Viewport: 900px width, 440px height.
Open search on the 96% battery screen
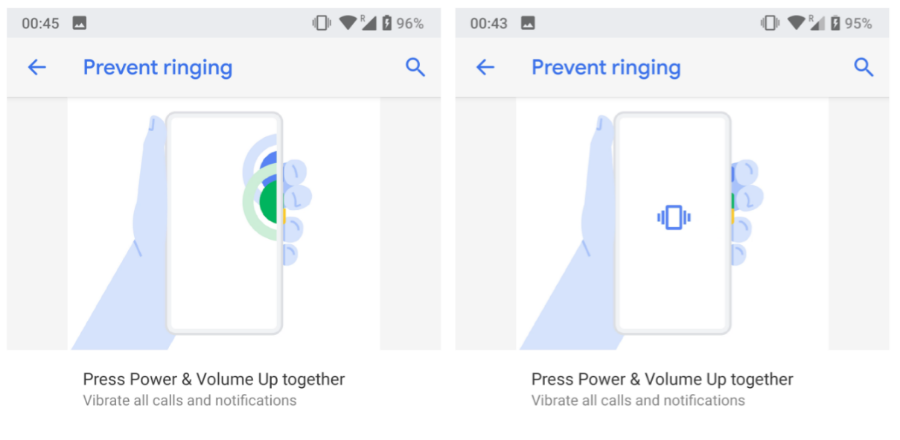point(415,67)
